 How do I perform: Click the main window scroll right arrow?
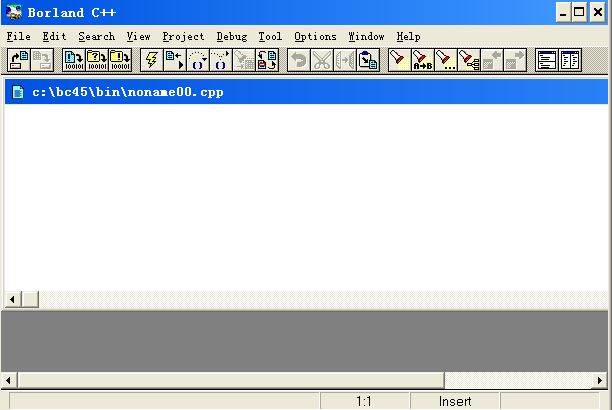600,380
